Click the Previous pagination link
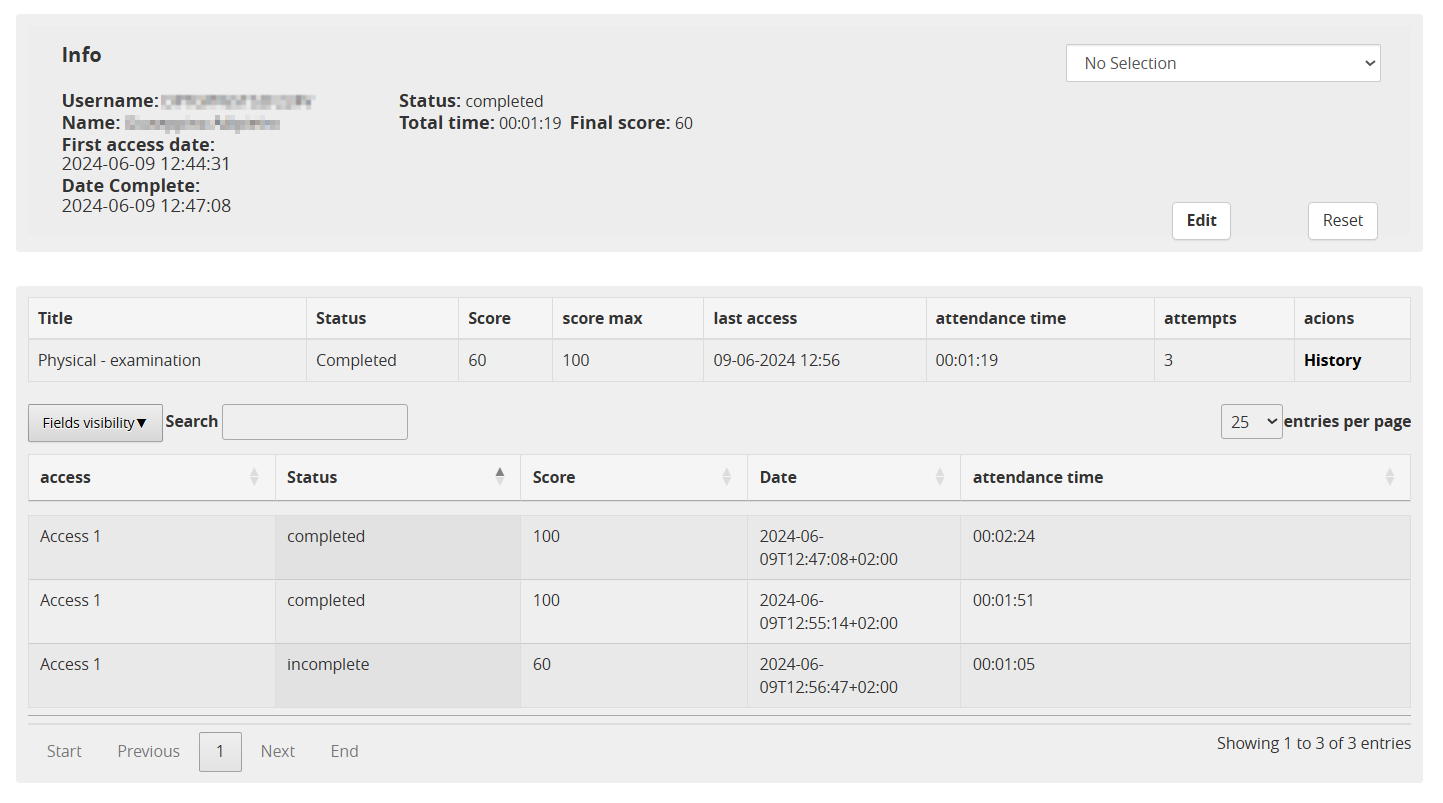 (x=148, y=752)
